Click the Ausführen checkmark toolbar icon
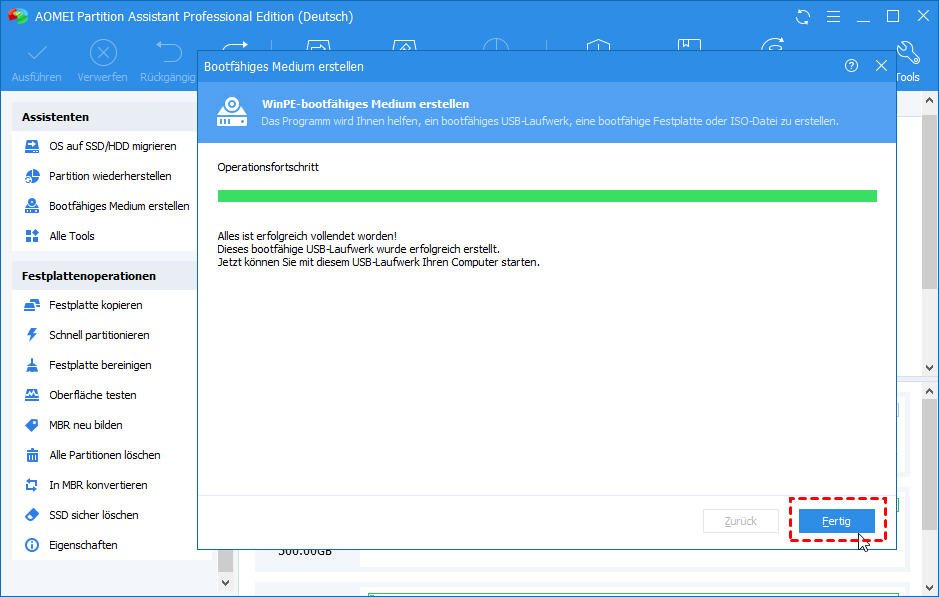Viewport: 939px width, 597px height. (x=37, y=53)
